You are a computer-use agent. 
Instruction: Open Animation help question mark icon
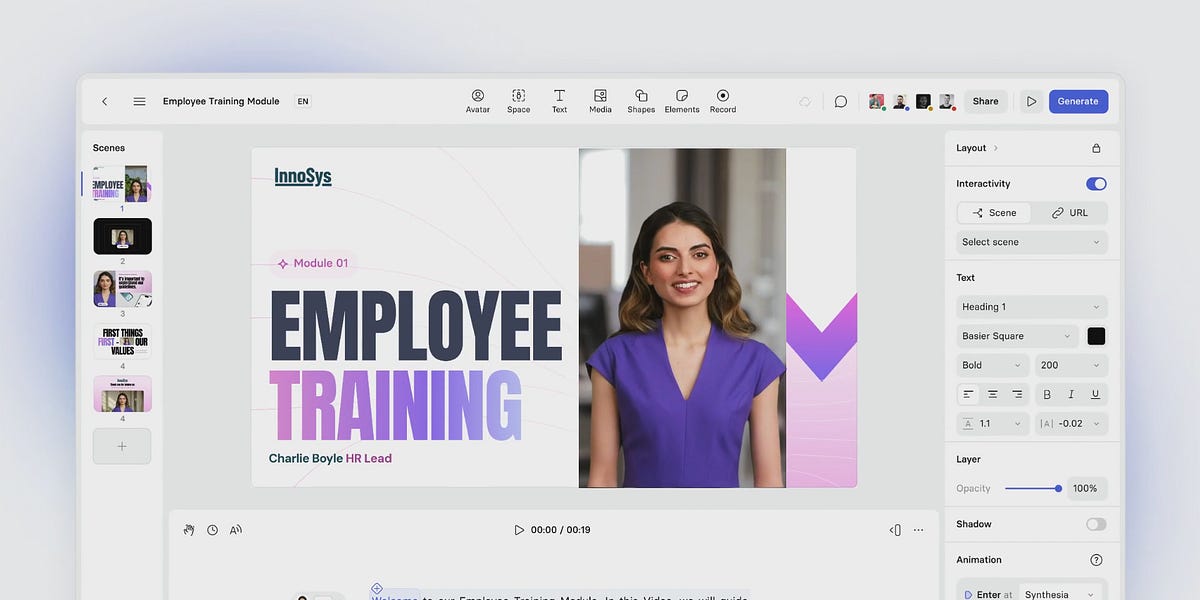(x=1096, y=560)
